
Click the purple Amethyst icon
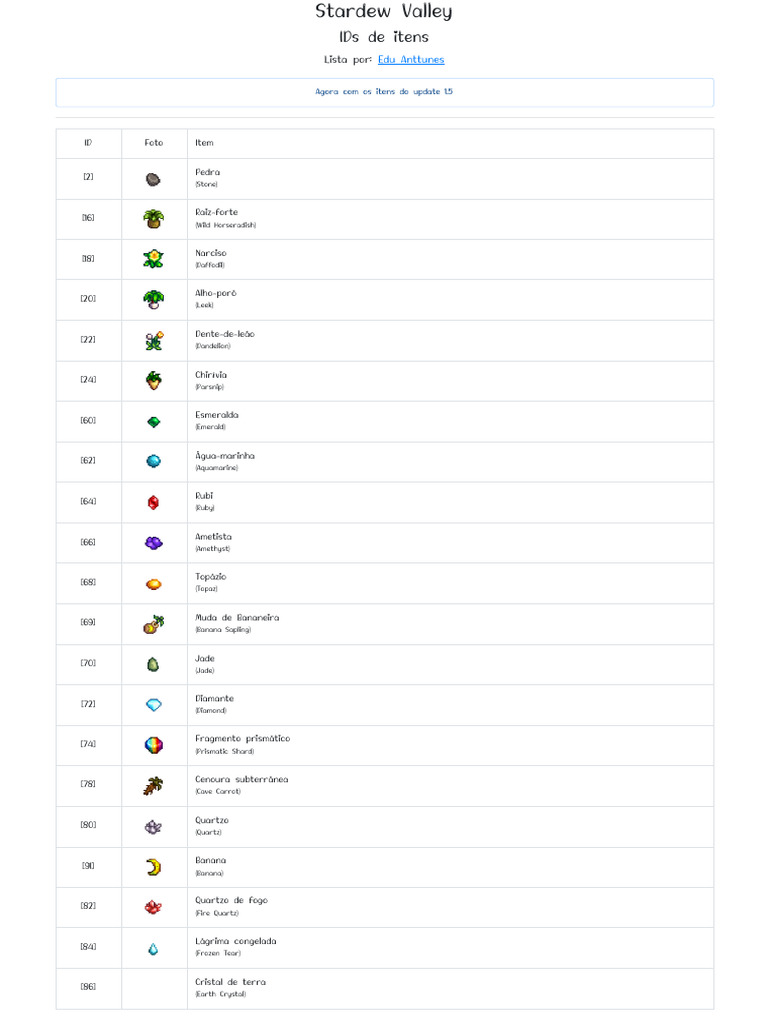pos(153,543)
